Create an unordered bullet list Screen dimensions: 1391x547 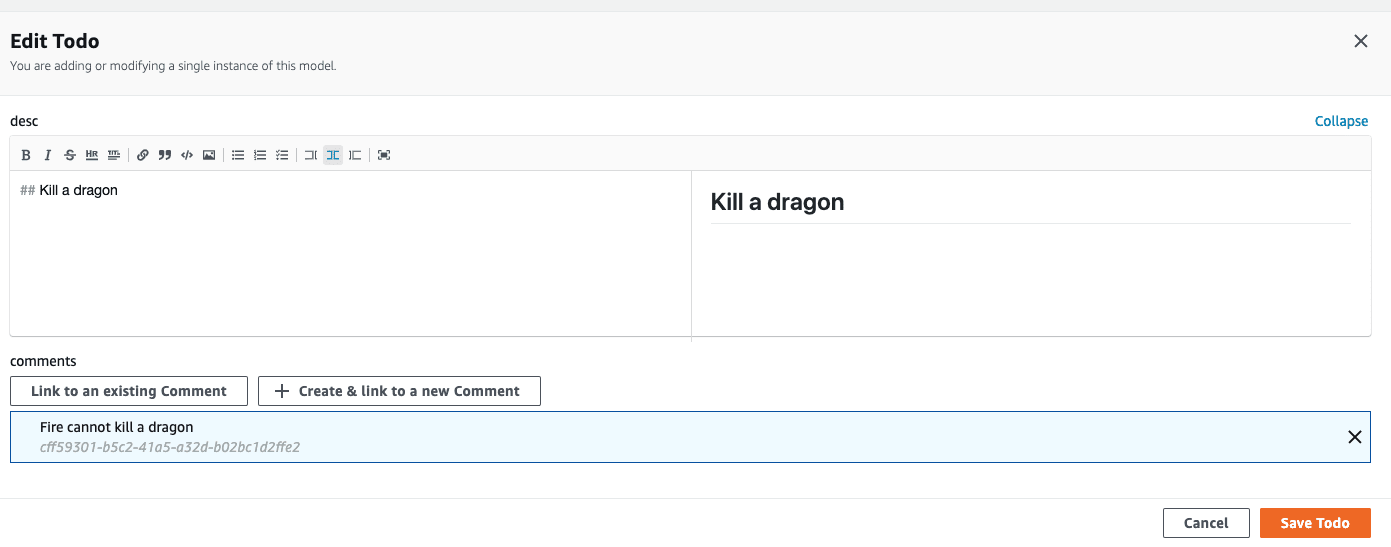tap(238, 155)
